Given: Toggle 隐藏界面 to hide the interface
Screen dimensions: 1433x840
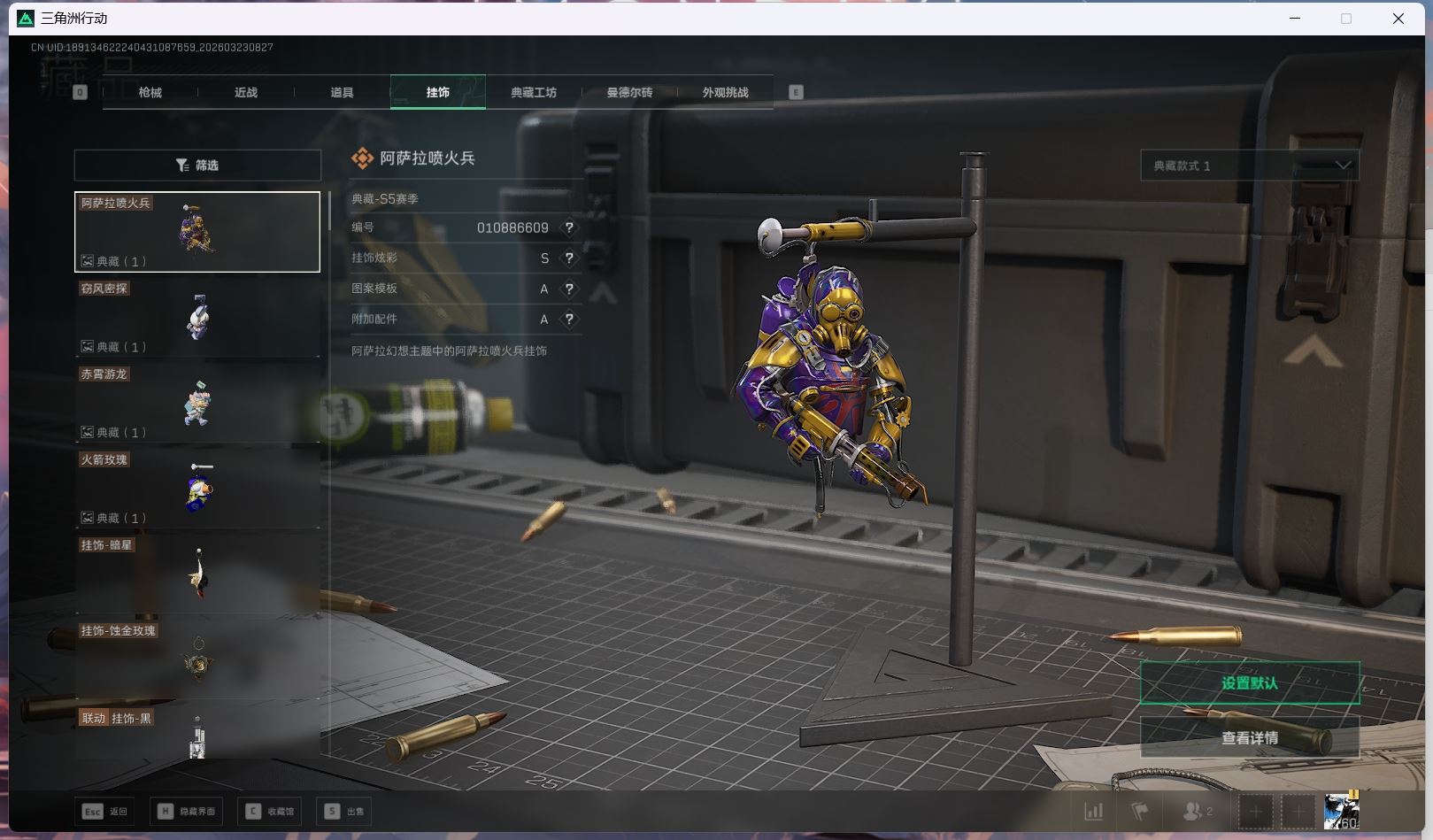Looking at the screenshot, I should coord(188,811).
